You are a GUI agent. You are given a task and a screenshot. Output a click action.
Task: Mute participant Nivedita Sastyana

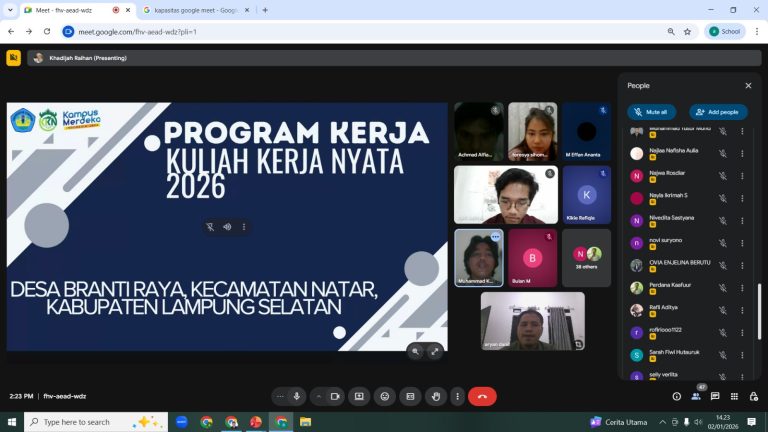(x=722, y=220)
